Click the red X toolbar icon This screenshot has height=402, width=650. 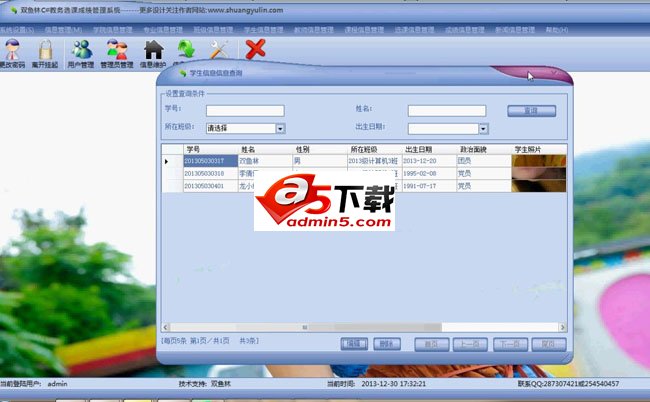[255, 49]
